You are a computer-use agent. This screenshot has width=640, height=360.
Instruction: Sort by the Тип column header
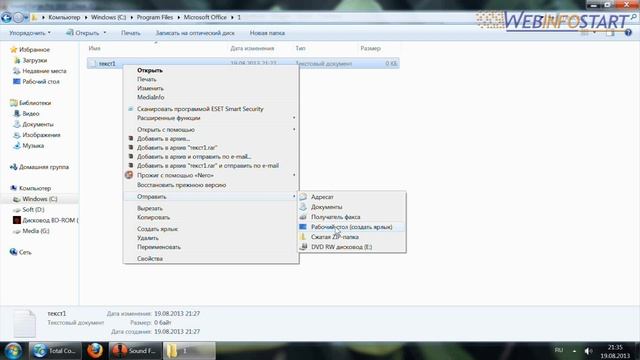point(300,48)
